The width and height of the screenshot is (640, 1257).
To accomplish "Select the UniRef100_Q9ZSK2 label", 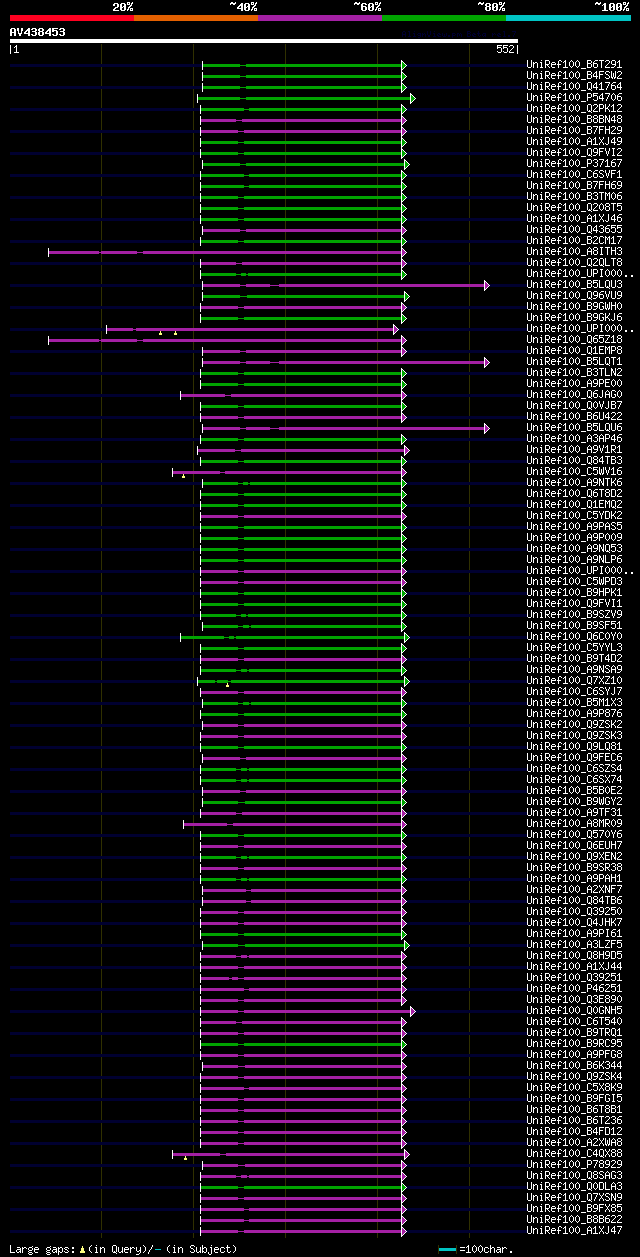I will (x=573, y=725).
